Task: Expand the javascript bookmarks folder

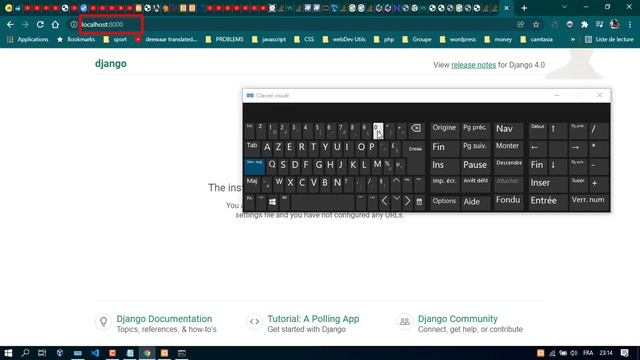Action: coord(269,39)
